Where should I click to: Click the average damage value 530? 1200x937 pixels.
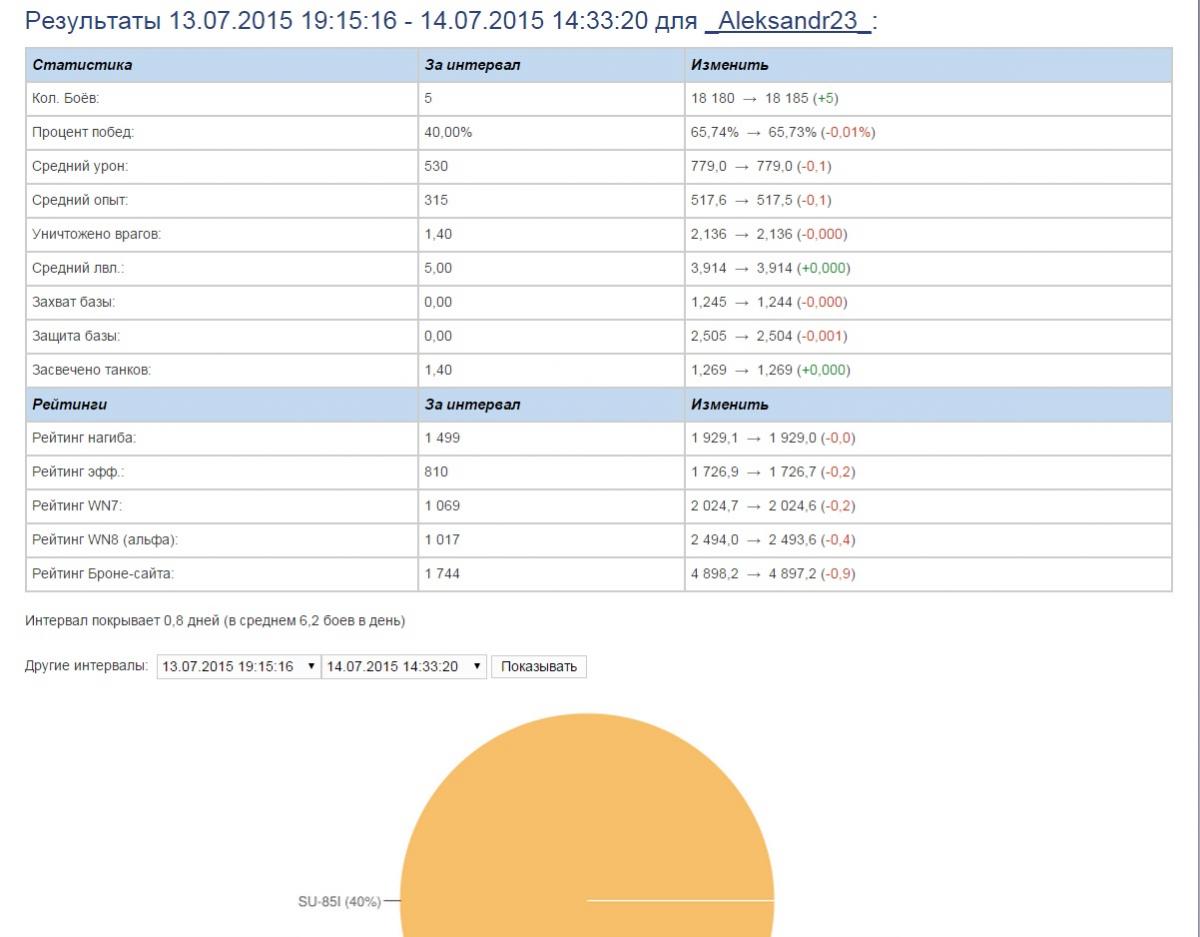[x=436, y=166]
